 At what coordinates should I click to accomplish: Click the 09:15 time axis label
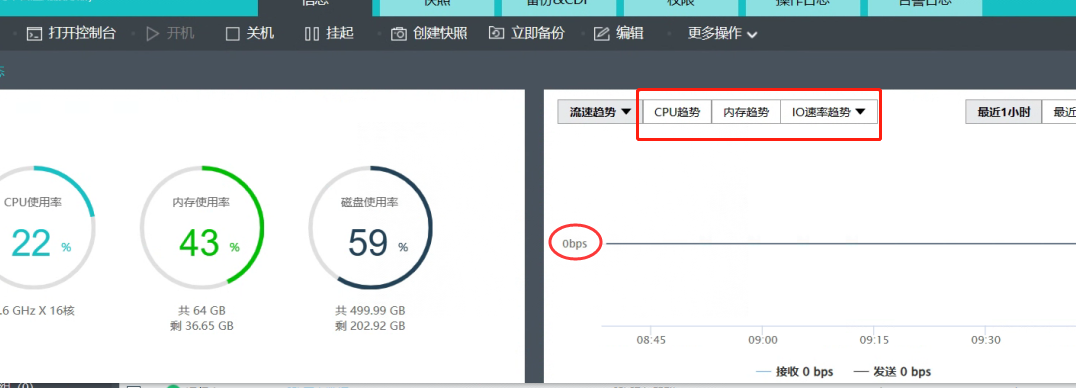point(874,340)
